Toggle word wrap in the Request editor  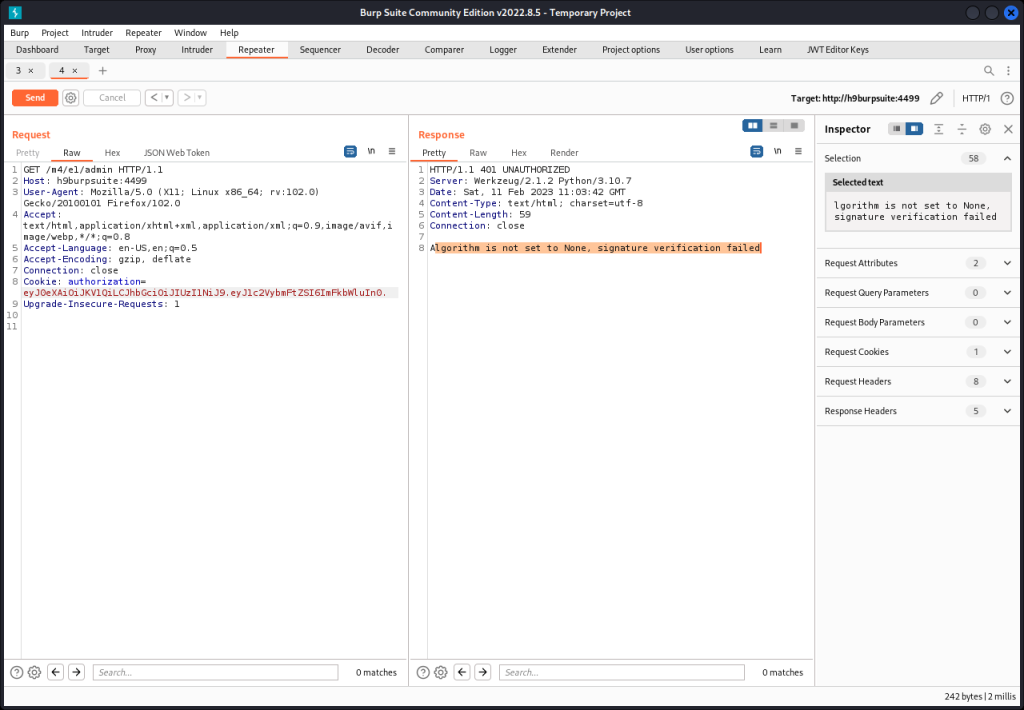(351, 152)
